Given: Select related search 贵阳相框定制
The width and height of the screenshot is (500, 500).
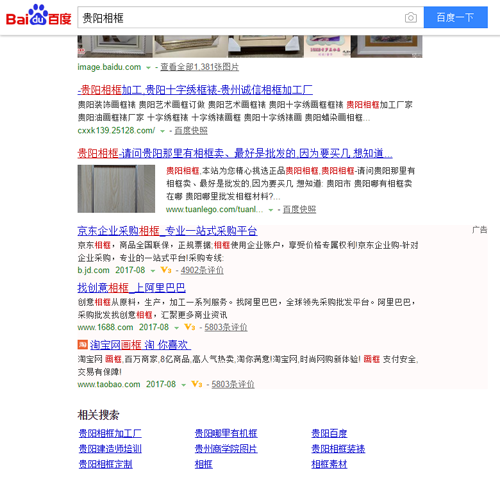Looking at the screenshot, I should (x=105, y=464).
